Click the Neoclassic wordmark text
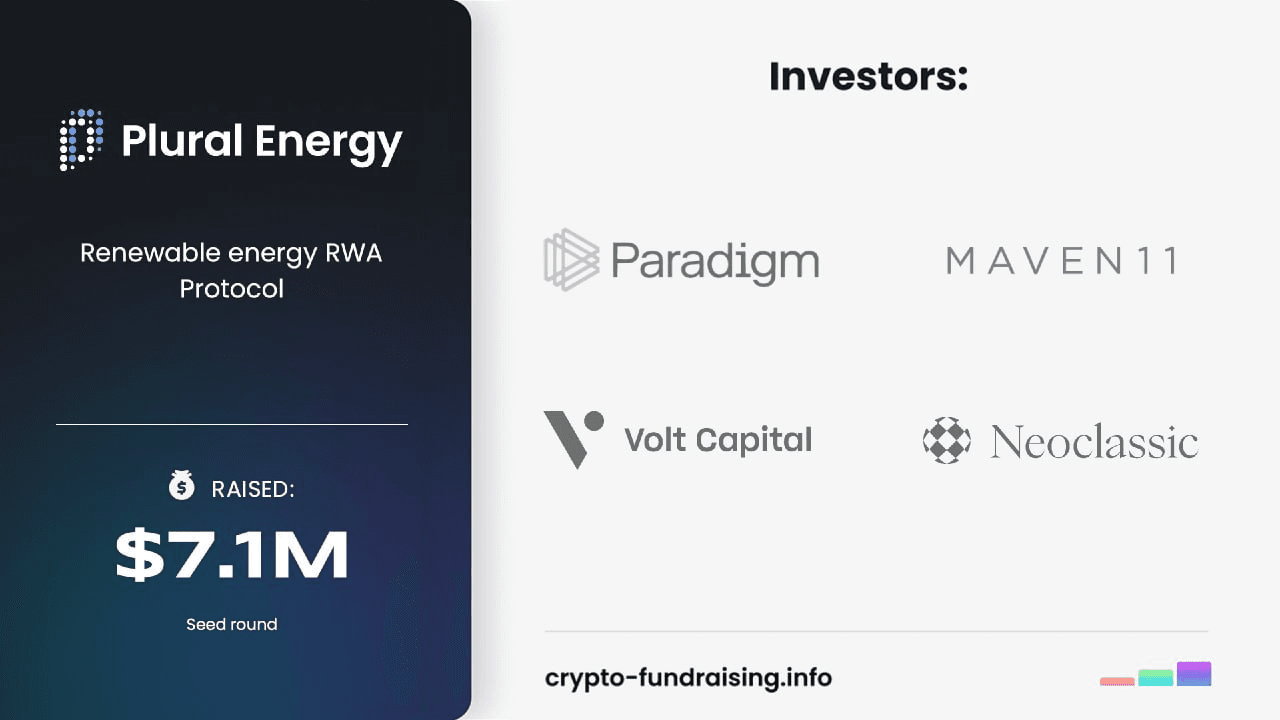 point(1094,441)
